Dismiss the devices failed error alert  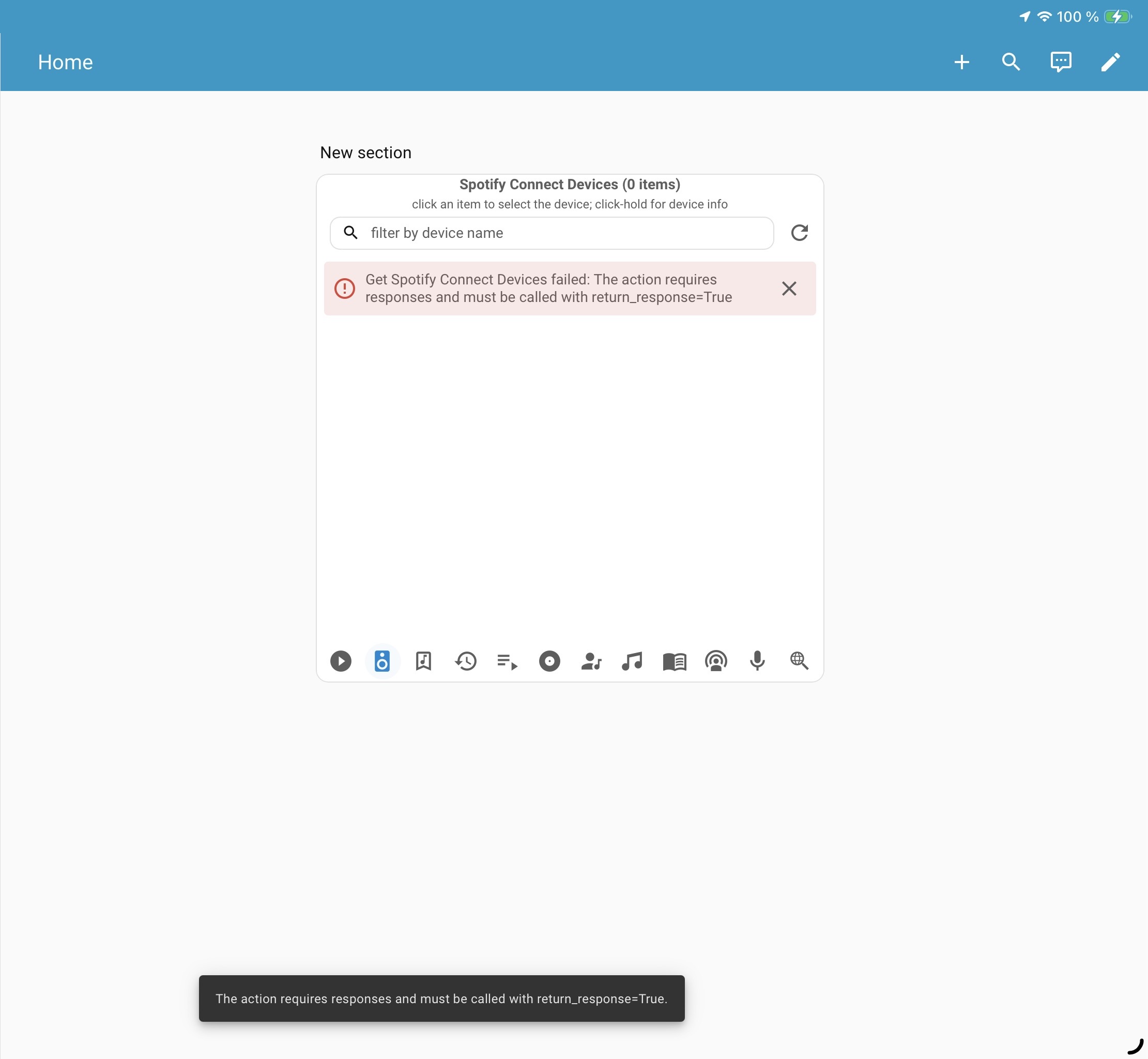(x=789, y=288)
